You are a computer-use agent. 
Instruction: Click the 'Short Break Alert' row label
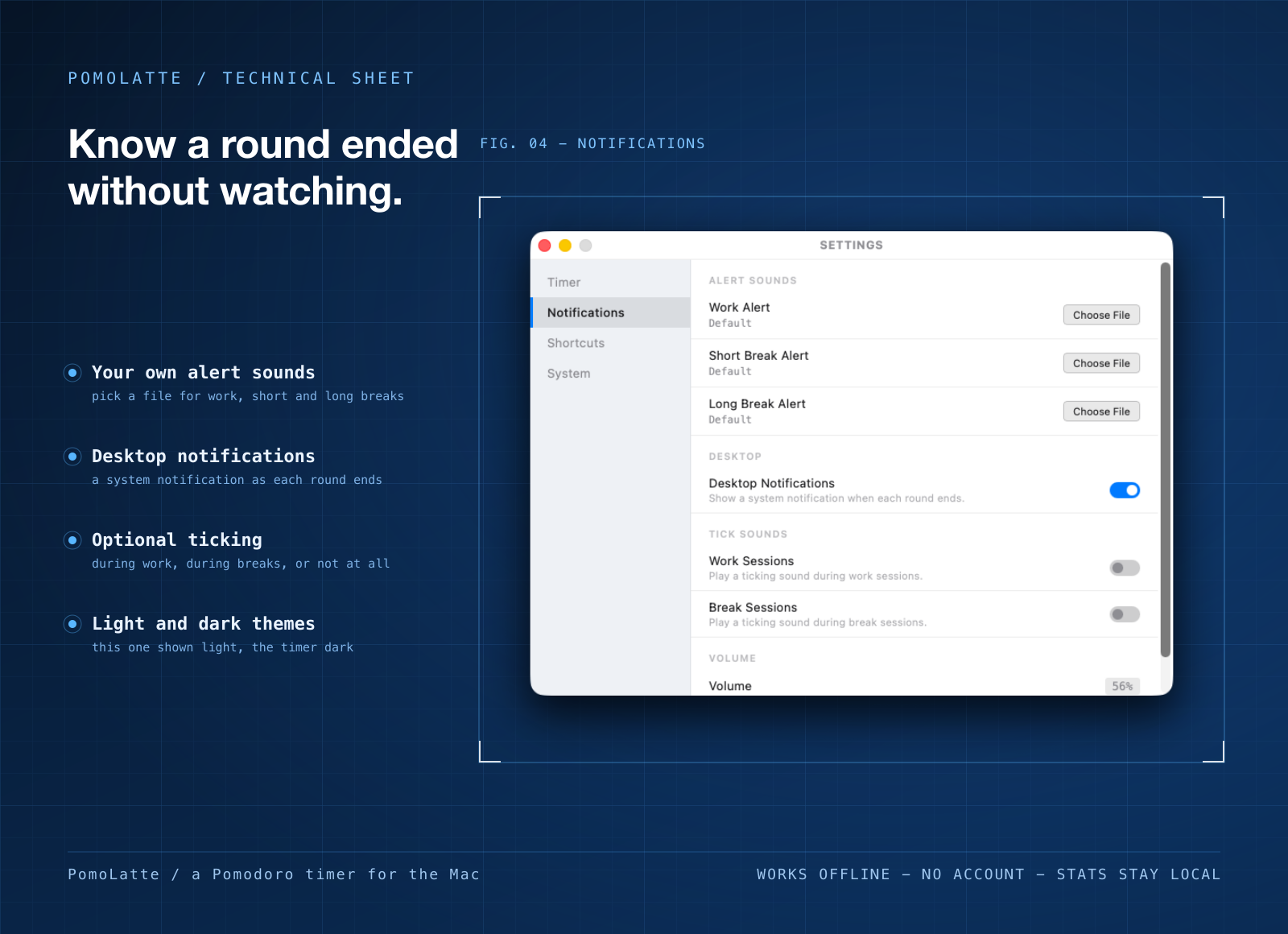coord(758,356)
